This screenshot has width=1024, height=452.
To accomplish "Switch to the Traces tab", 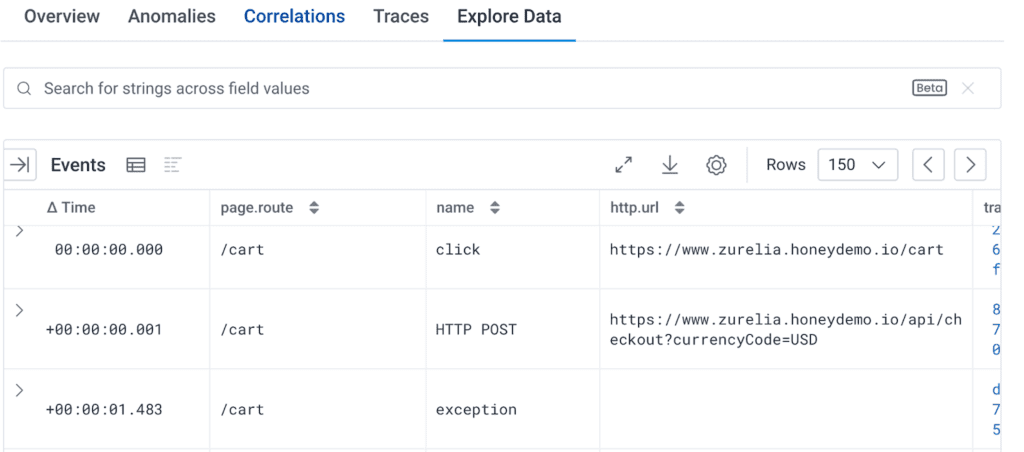I will tap(401, 17).
